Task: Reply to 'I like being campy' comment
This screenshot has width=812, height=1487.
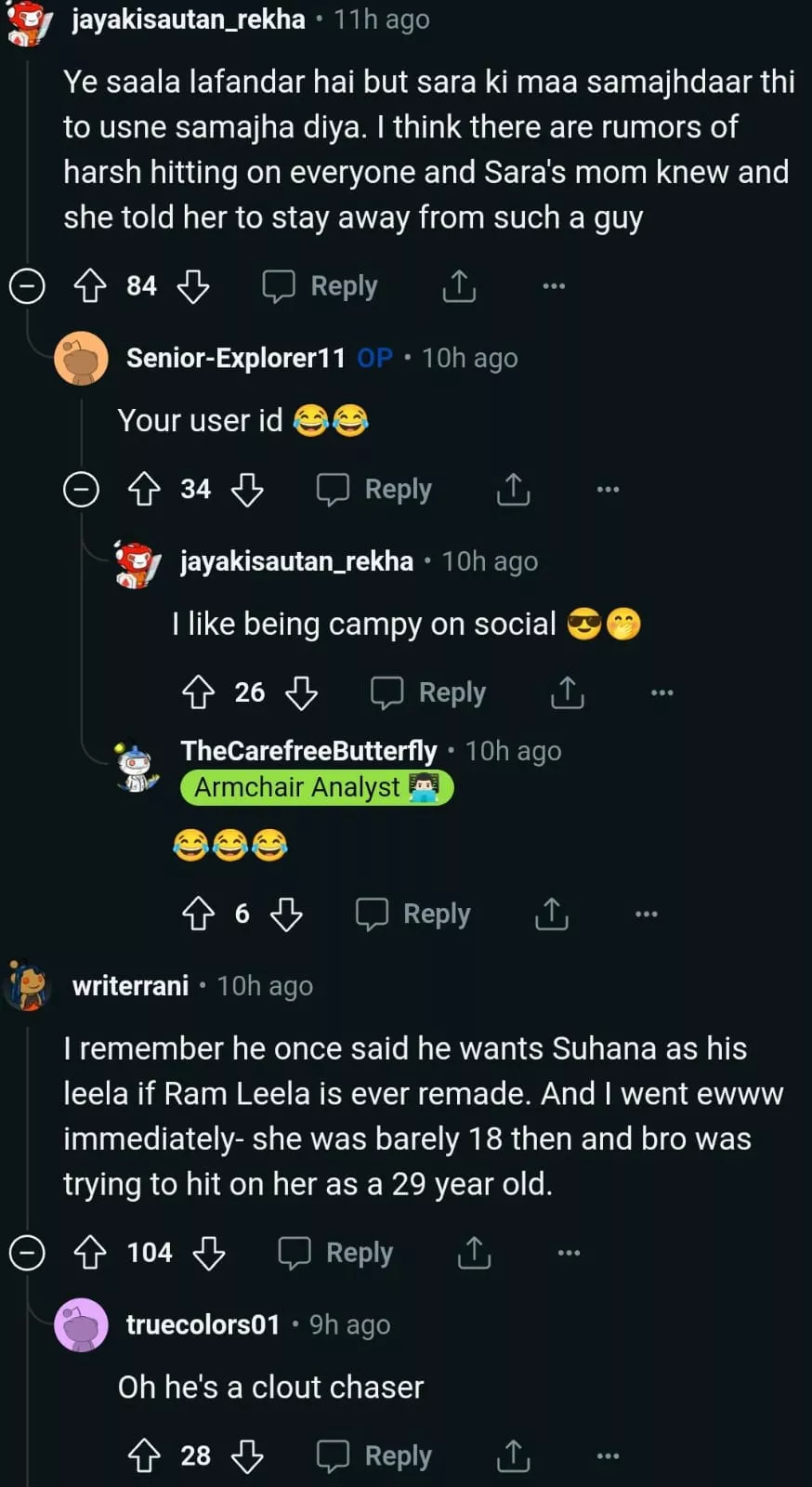Action: click(x=428, y=692)
